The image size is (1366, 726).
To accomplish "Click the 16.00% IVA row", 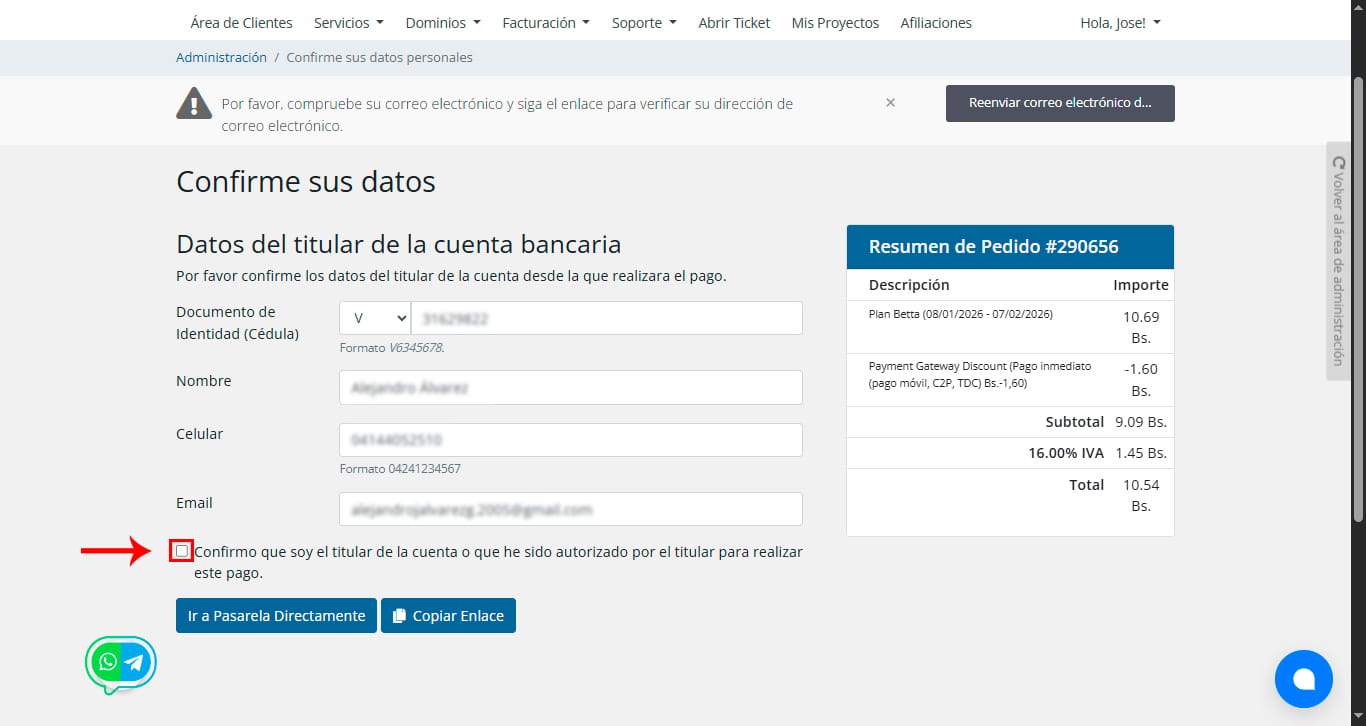I will tap(1010, 453).
